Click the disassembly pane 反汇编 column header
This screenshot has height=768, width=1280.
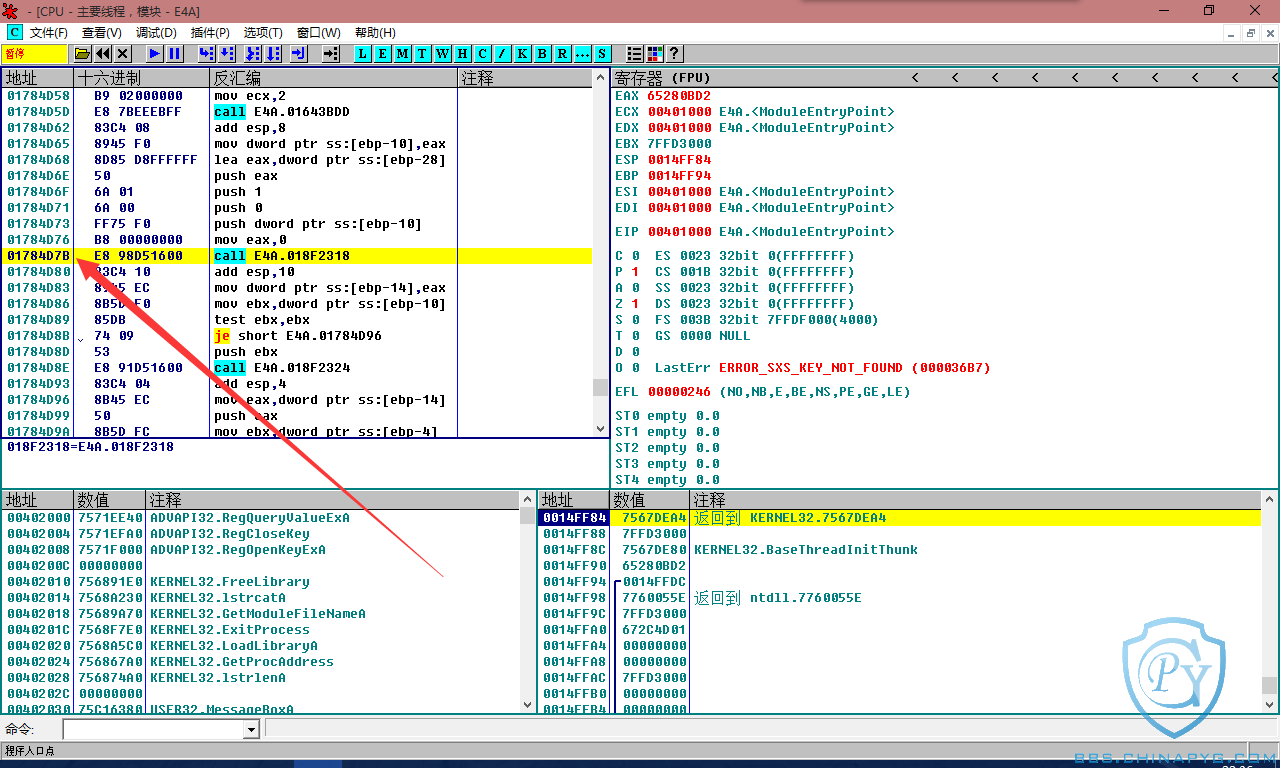[x=334, y=78]
